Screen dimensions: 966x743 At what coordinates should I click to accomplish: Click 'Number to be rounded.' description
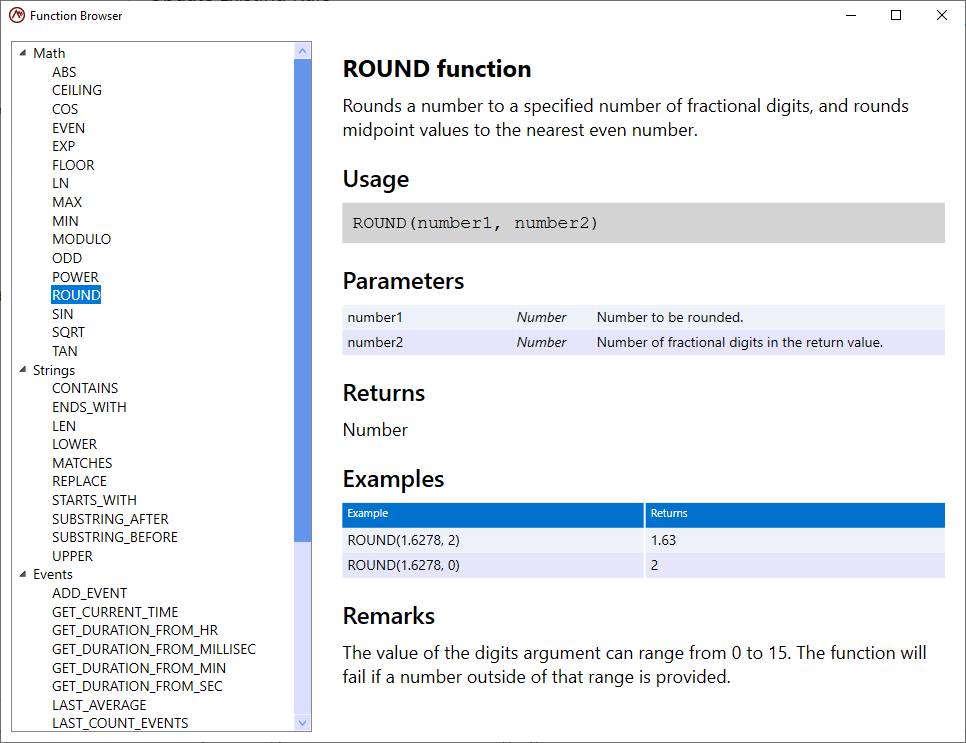(670, 317)
